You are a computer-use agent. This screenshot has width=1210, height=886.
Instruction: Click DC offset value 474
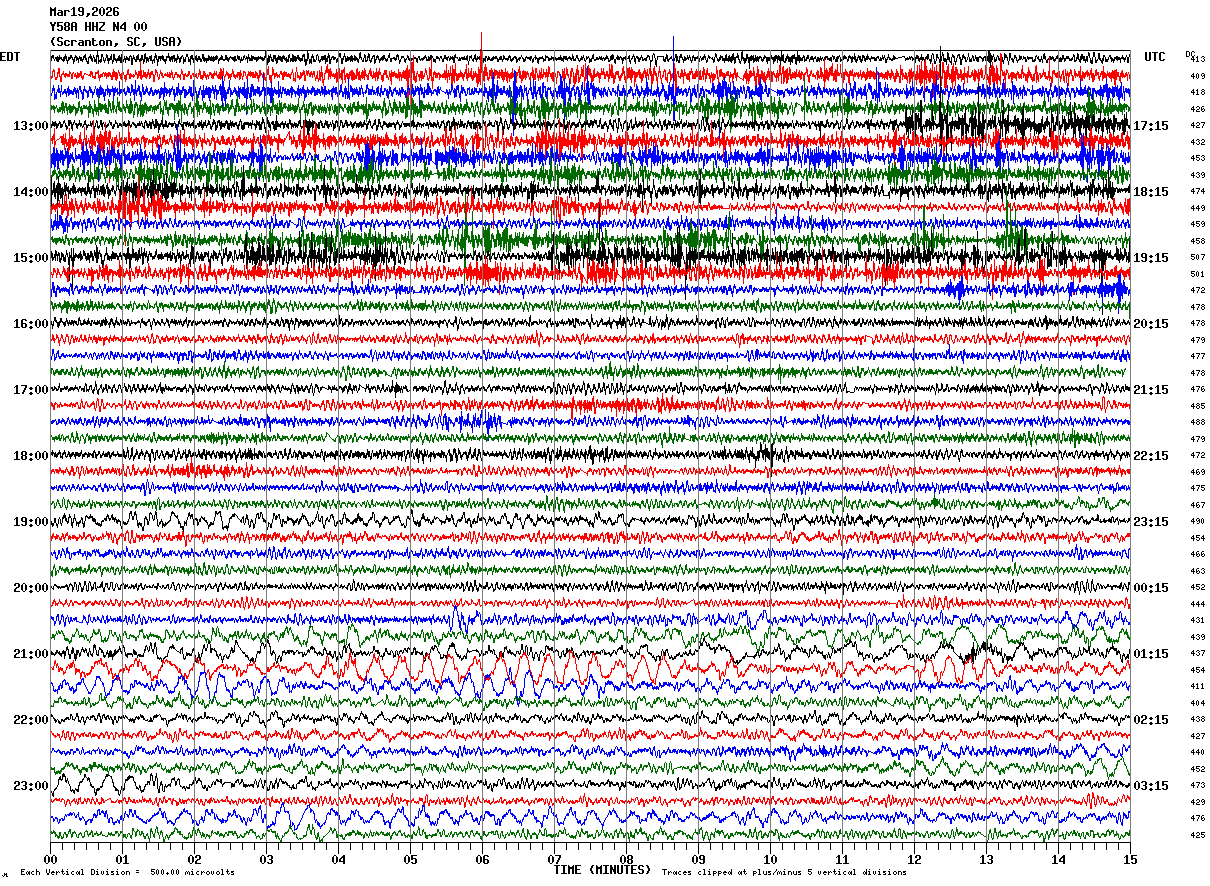[1197, 191]
